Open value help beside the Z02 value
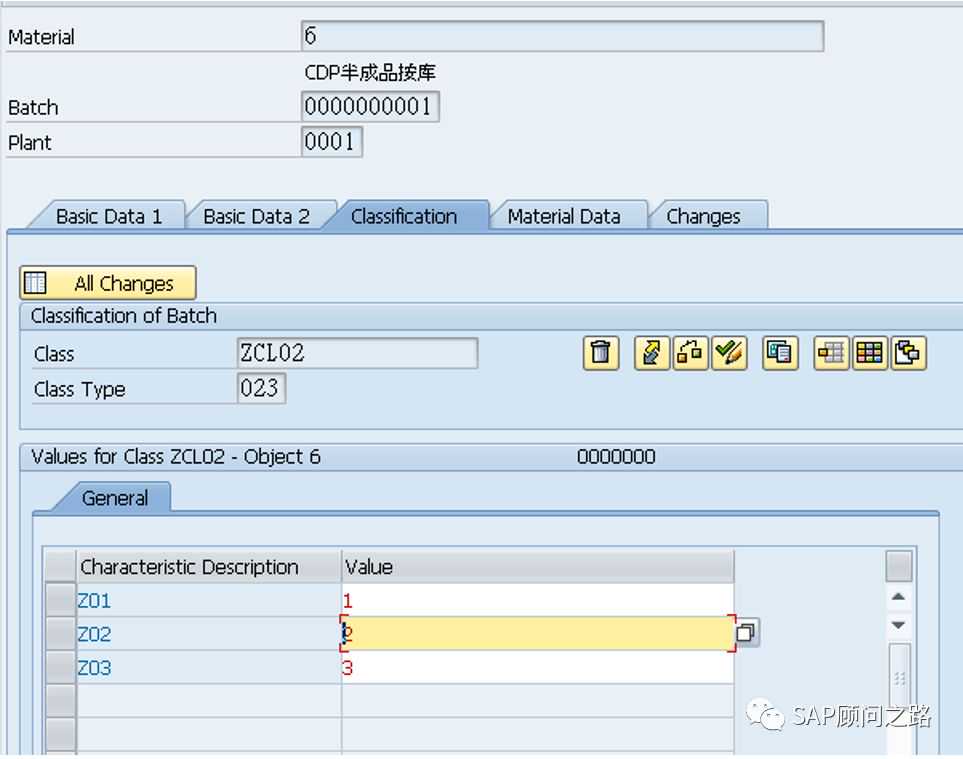Image resolution: width=963 pixels, height=759 pixels. pyautogui.click(x=747, y=633)
